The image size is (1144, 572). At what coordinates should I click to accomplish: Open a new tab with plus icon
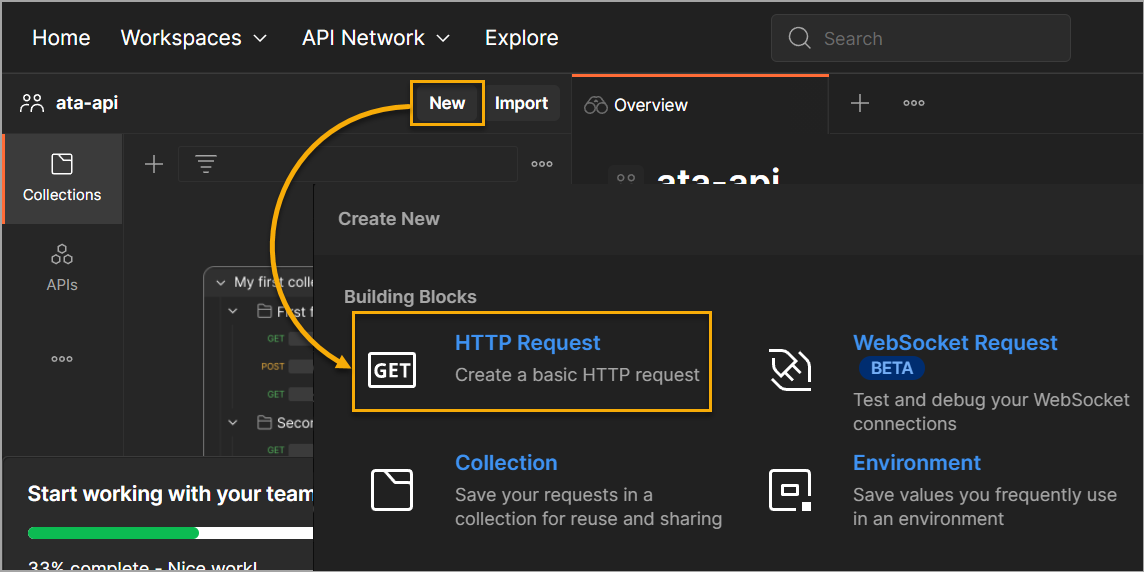860,103
